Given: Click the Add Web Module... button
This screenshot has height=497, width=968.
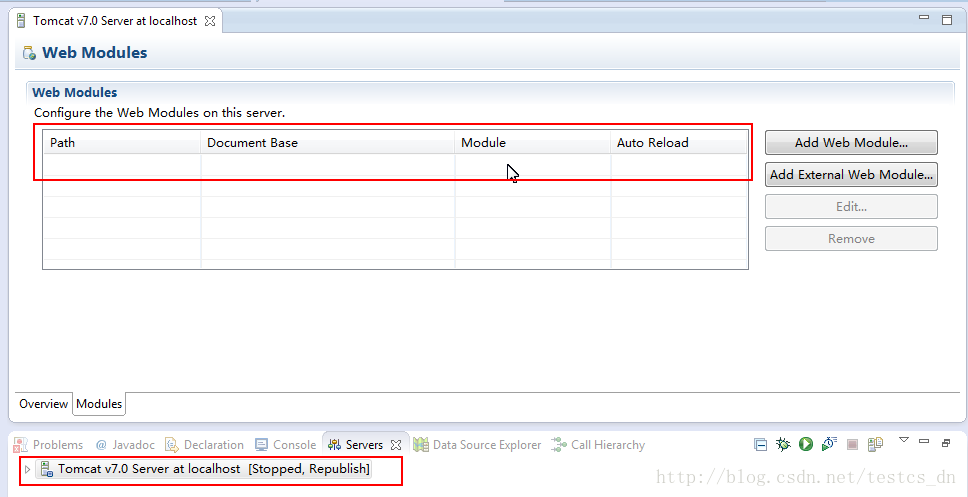Looking at the screenshot, I should tap(851, 143).
